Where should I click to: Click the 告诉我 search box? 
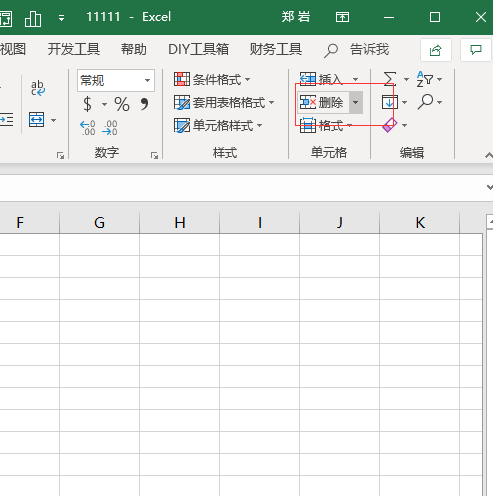356,50
